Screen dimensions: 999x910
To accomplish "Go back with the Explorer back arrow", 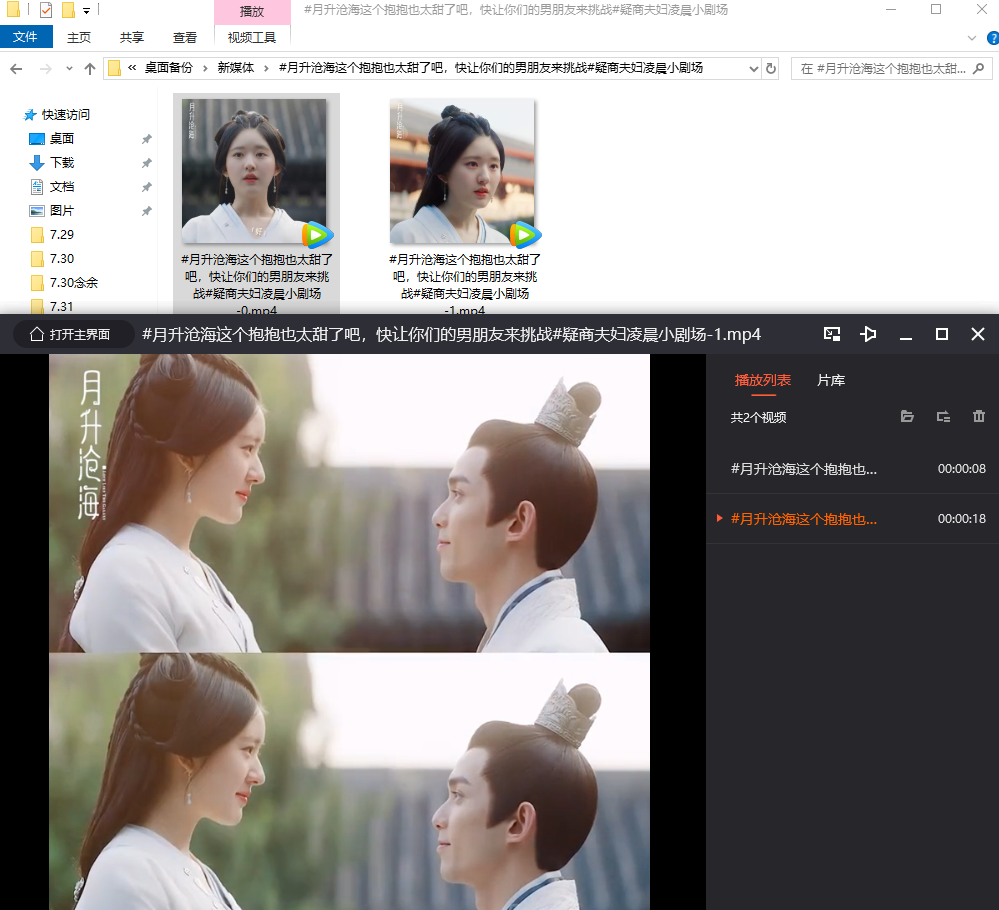I will [17, 69].
